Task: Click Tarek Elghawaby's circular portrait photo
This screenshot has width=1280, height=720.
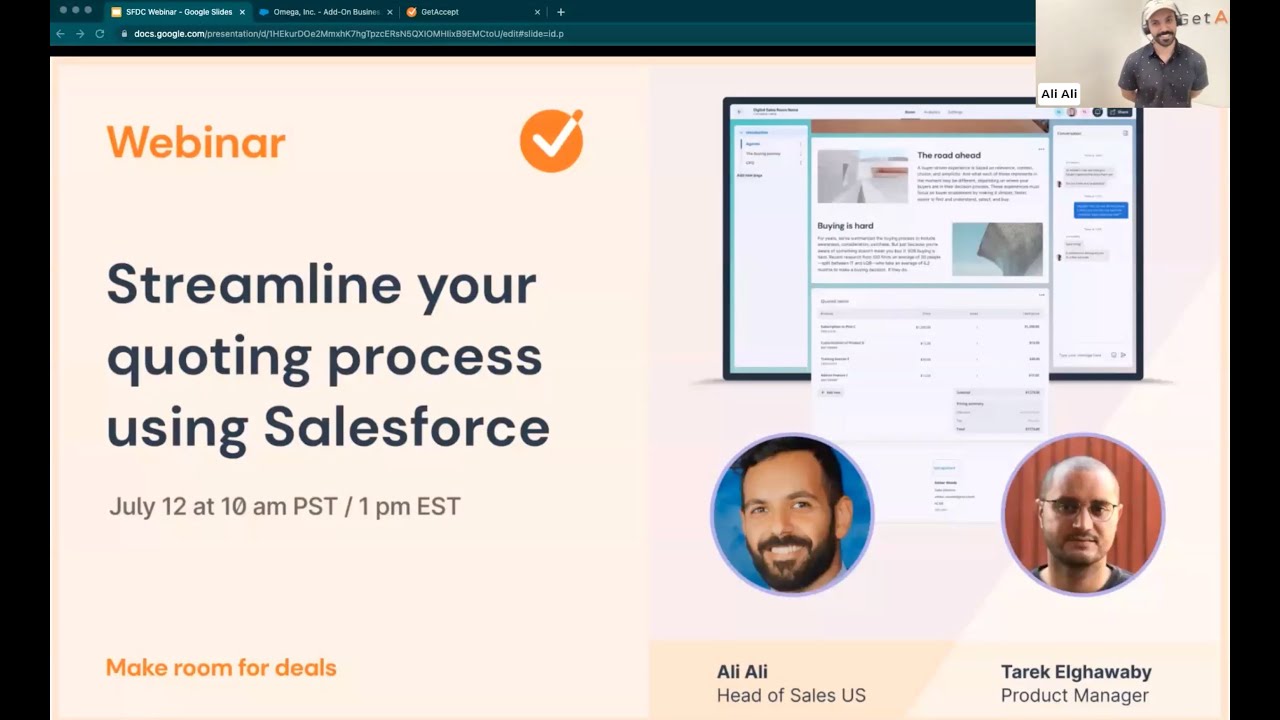Action: [1083, 515]
